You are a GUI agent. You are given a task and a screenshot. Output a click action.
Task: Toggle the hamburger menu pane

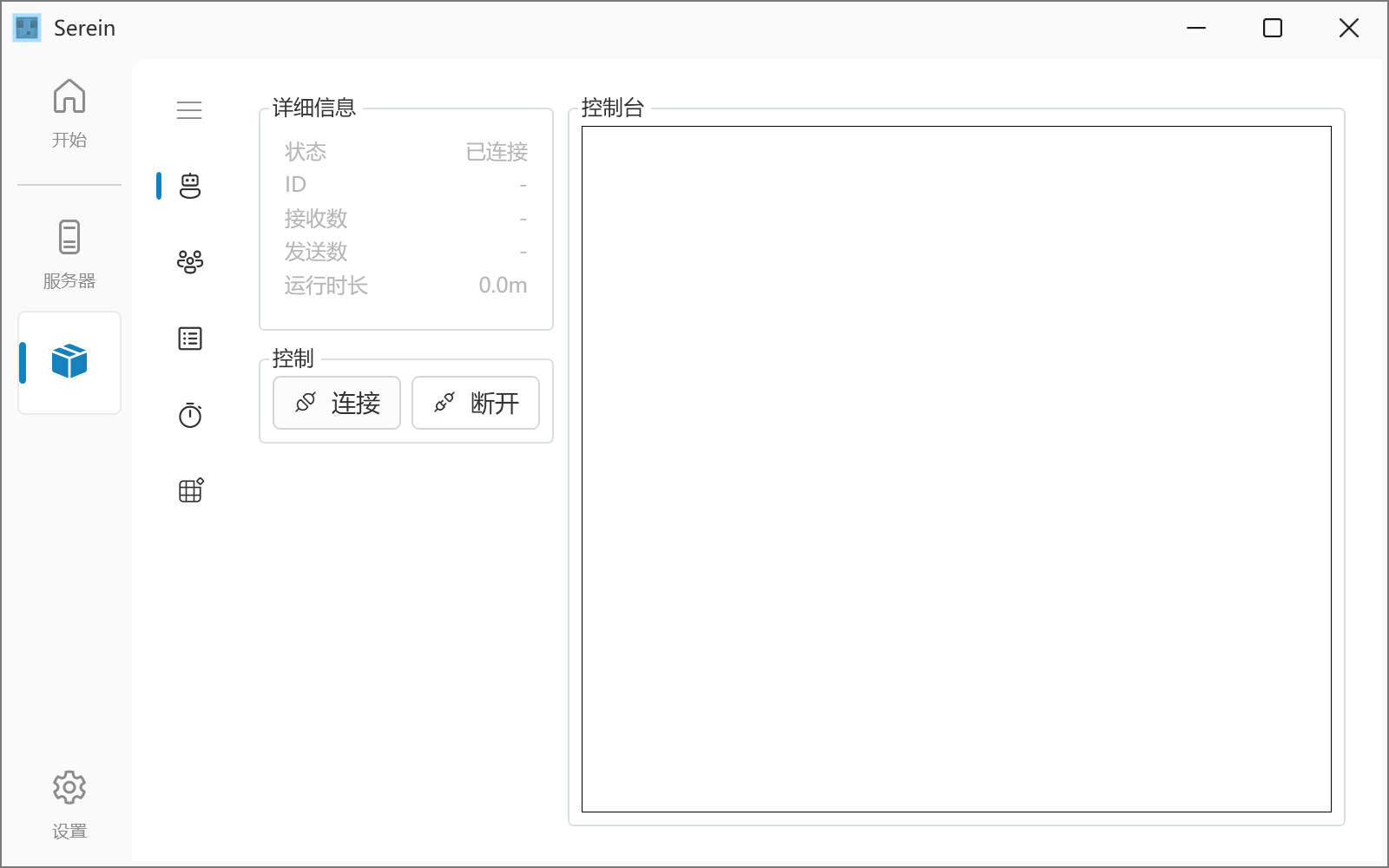(x=189, y=110)
